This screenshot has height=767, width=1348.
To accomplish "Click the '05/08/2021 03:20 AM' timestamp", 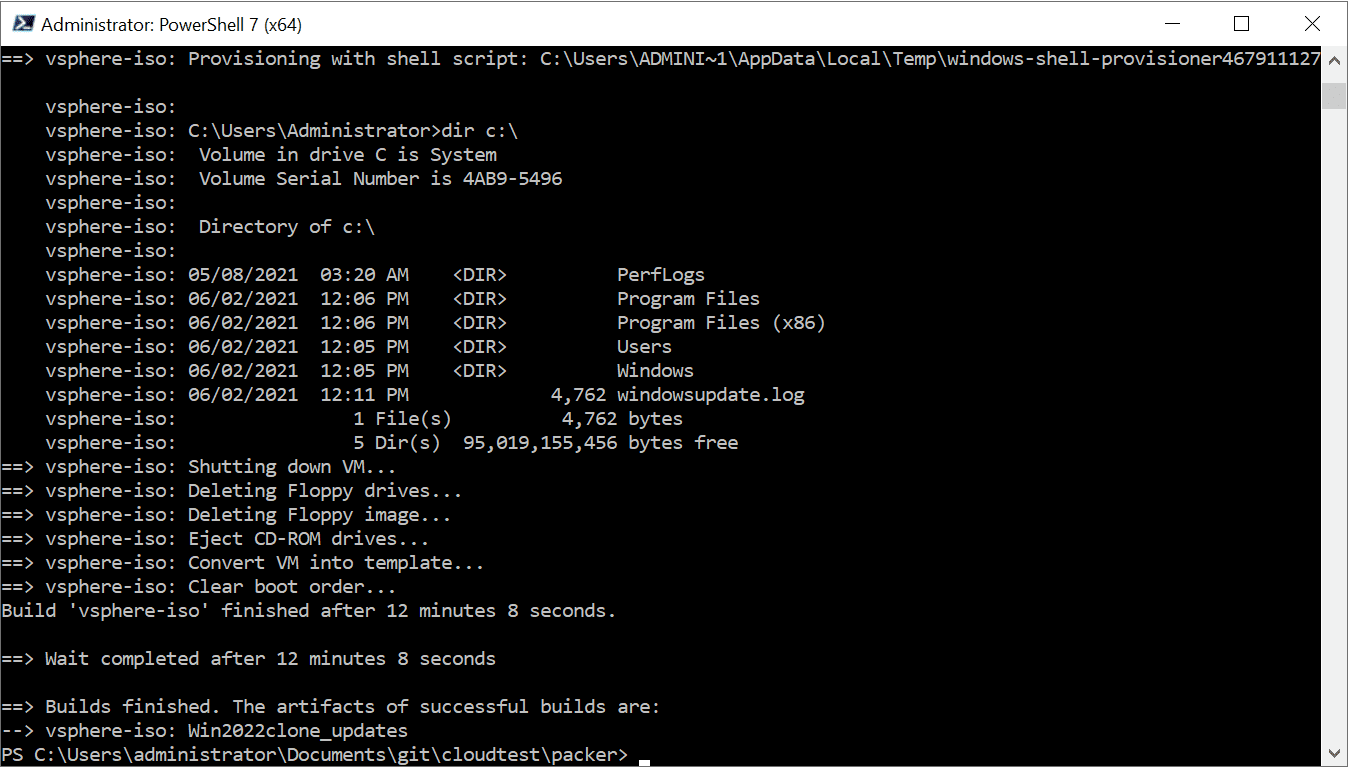I will (x=298, y=275).
